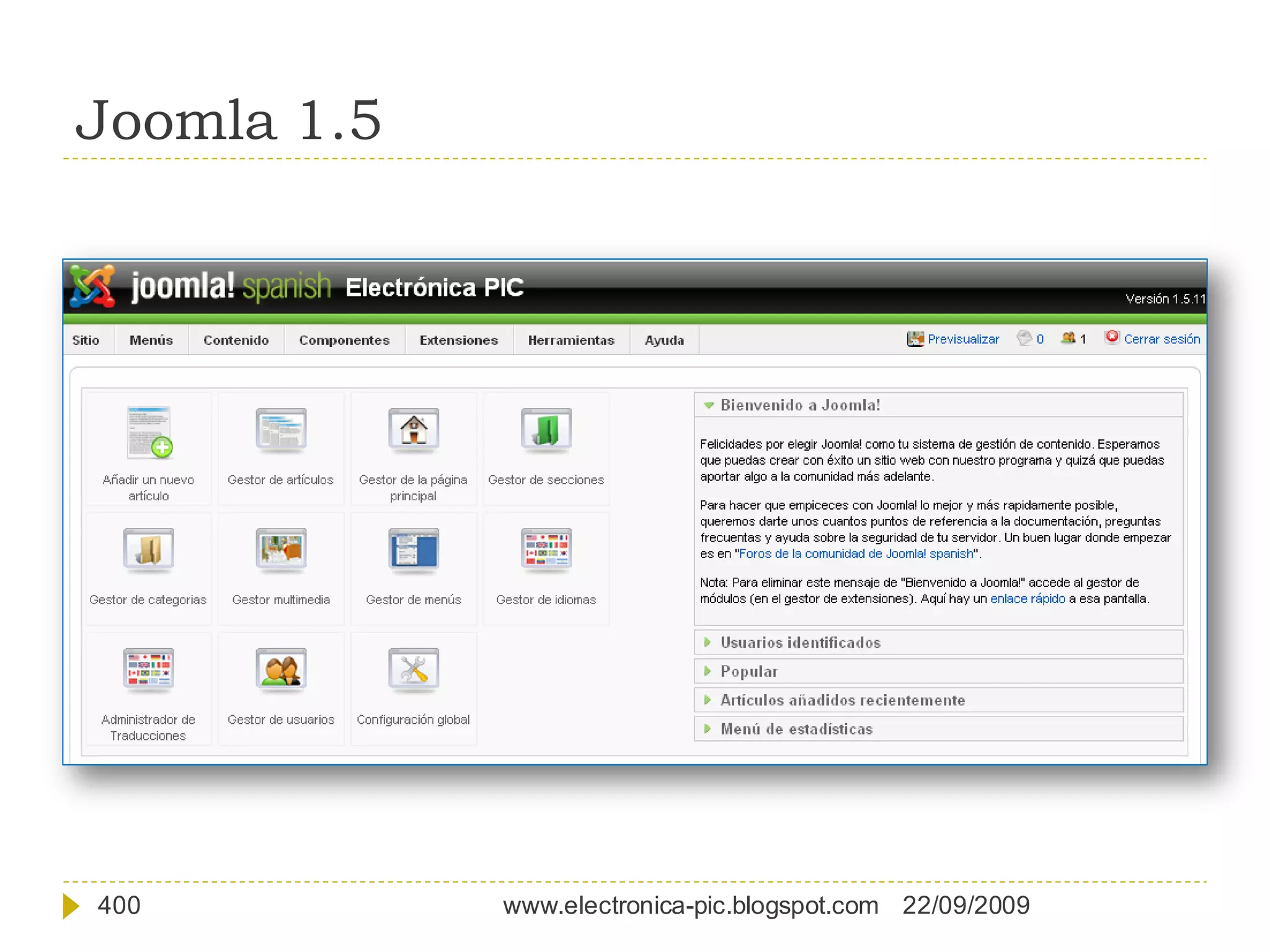Viewport: 1270px width, 952px height.
Task: Open the Gestor de usuarios icon
Action: [x=281, y=669]
